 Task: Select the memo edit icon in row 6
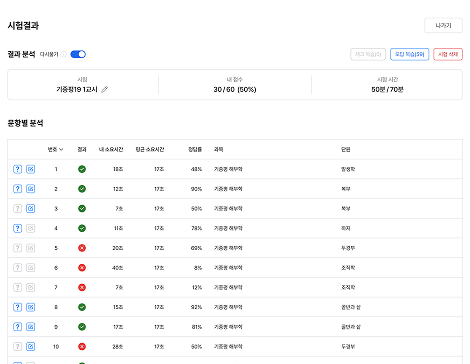[30, 267]
